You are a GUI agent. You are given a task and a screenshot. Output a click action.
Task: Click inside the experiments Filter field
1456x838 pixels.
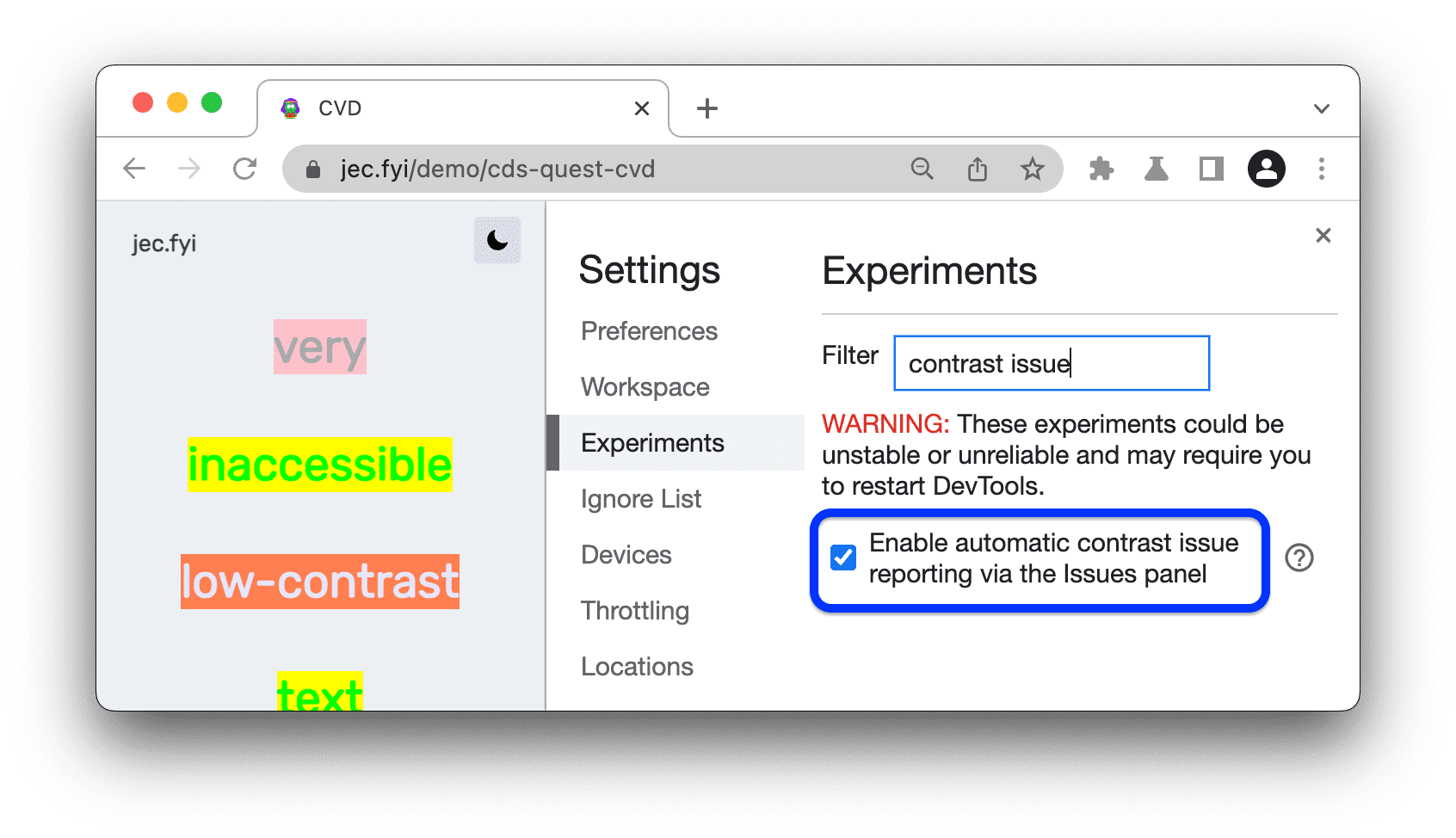(x=1050, y=362)
